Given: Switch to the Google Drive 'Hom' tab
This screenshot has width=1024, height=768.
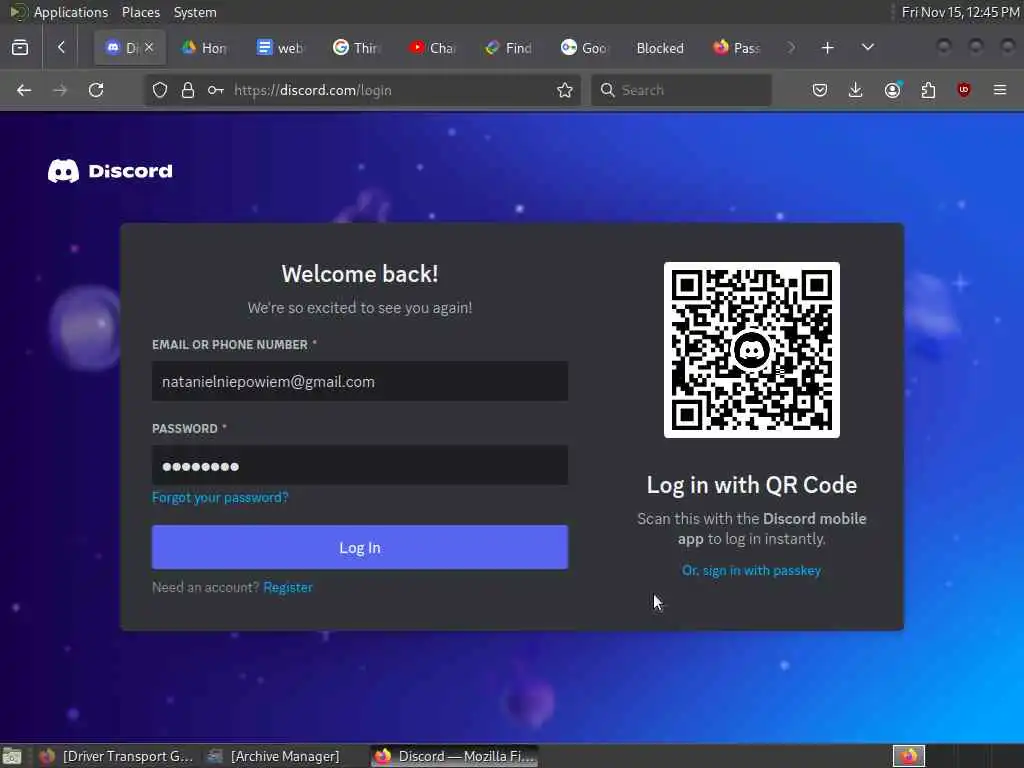Looking at the screenshot, I should pos(204,48).
